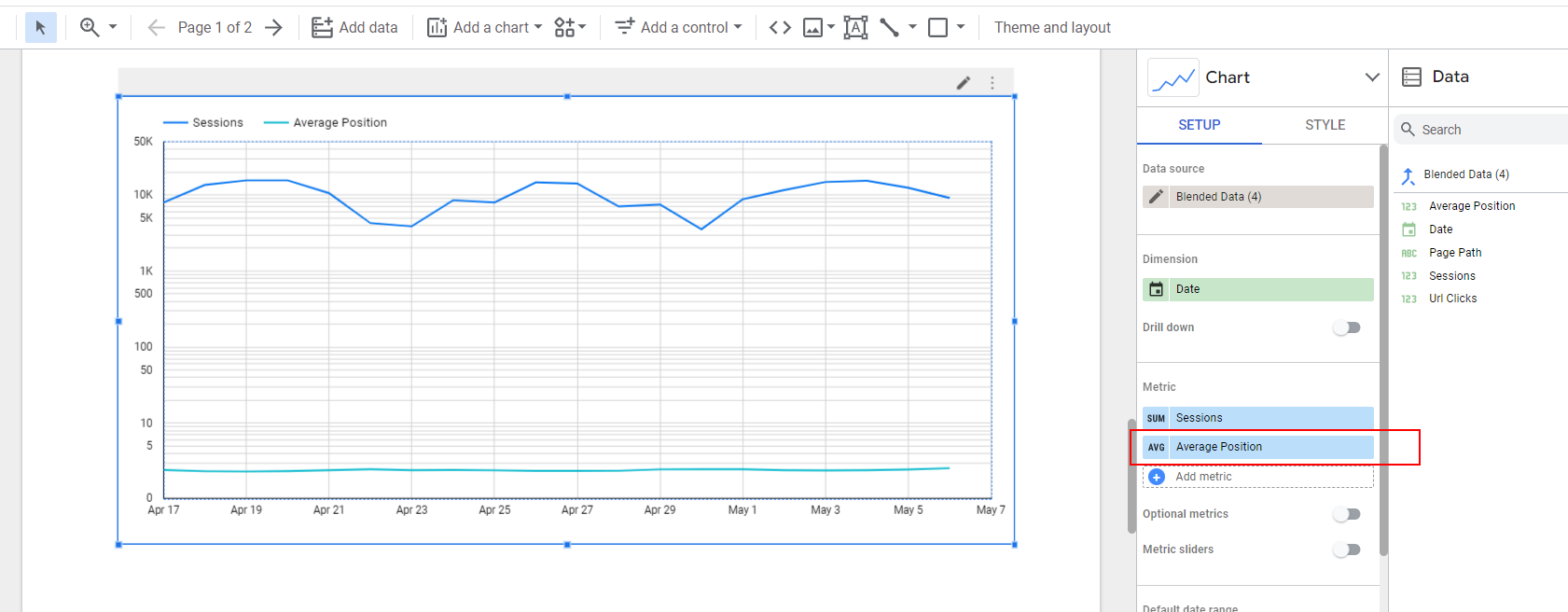Open the Page 1 of 2 selector

click(215, 27)
